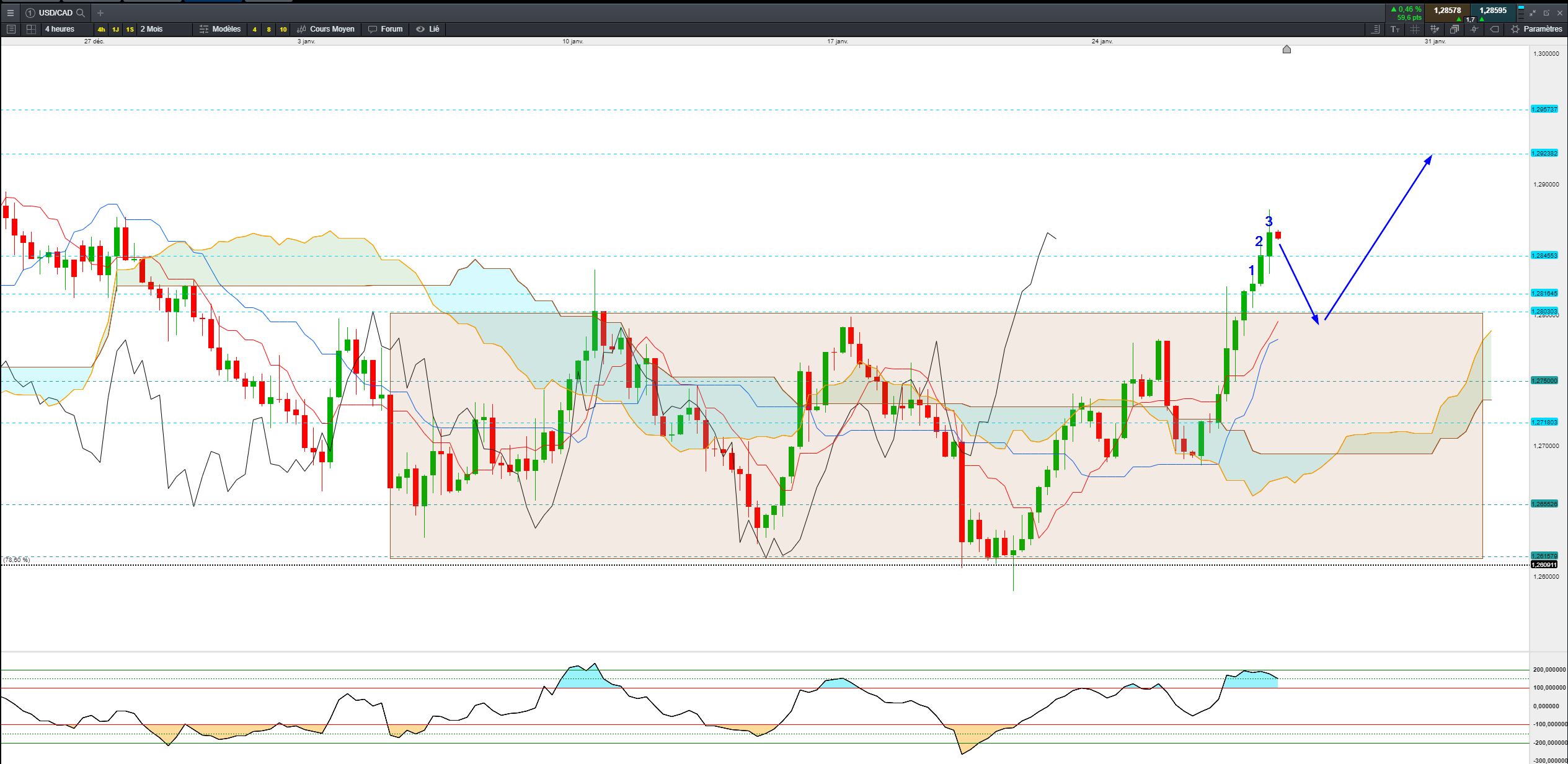The width and height of the screenshot is (1568, 764).
Task: Click the sliders icon beside Modèles
Action: click(x=203, y=29)
